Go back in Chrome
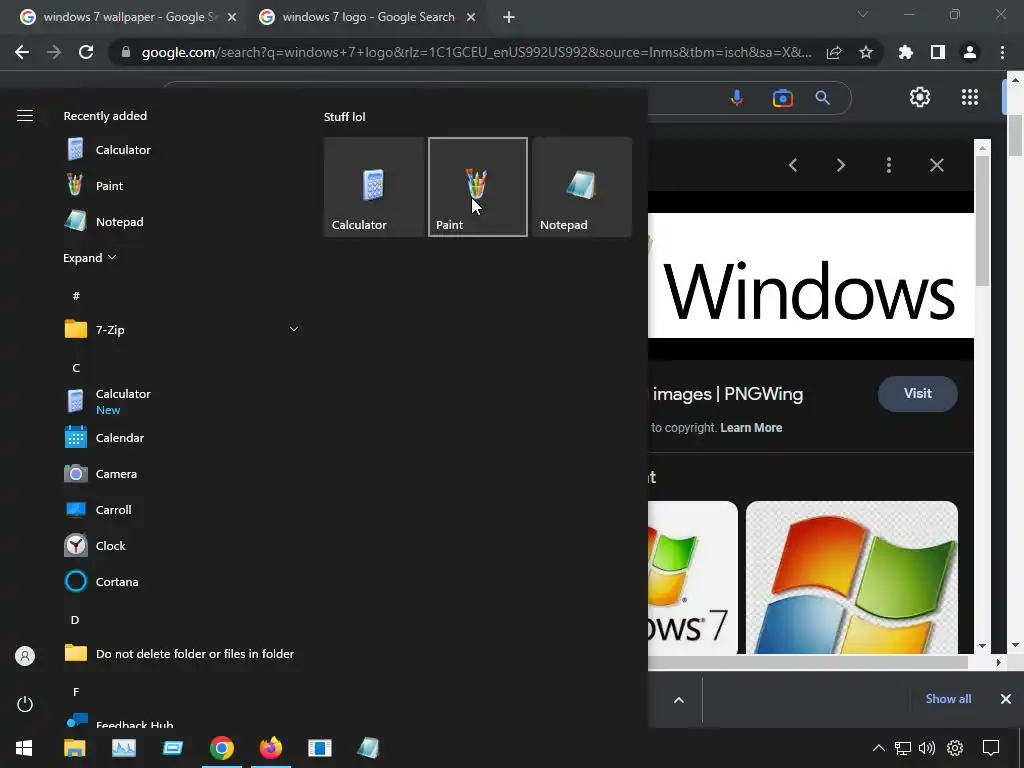The width and height of the screenshot is (1024, 768). pyautogui.click(x=22, y=52)
